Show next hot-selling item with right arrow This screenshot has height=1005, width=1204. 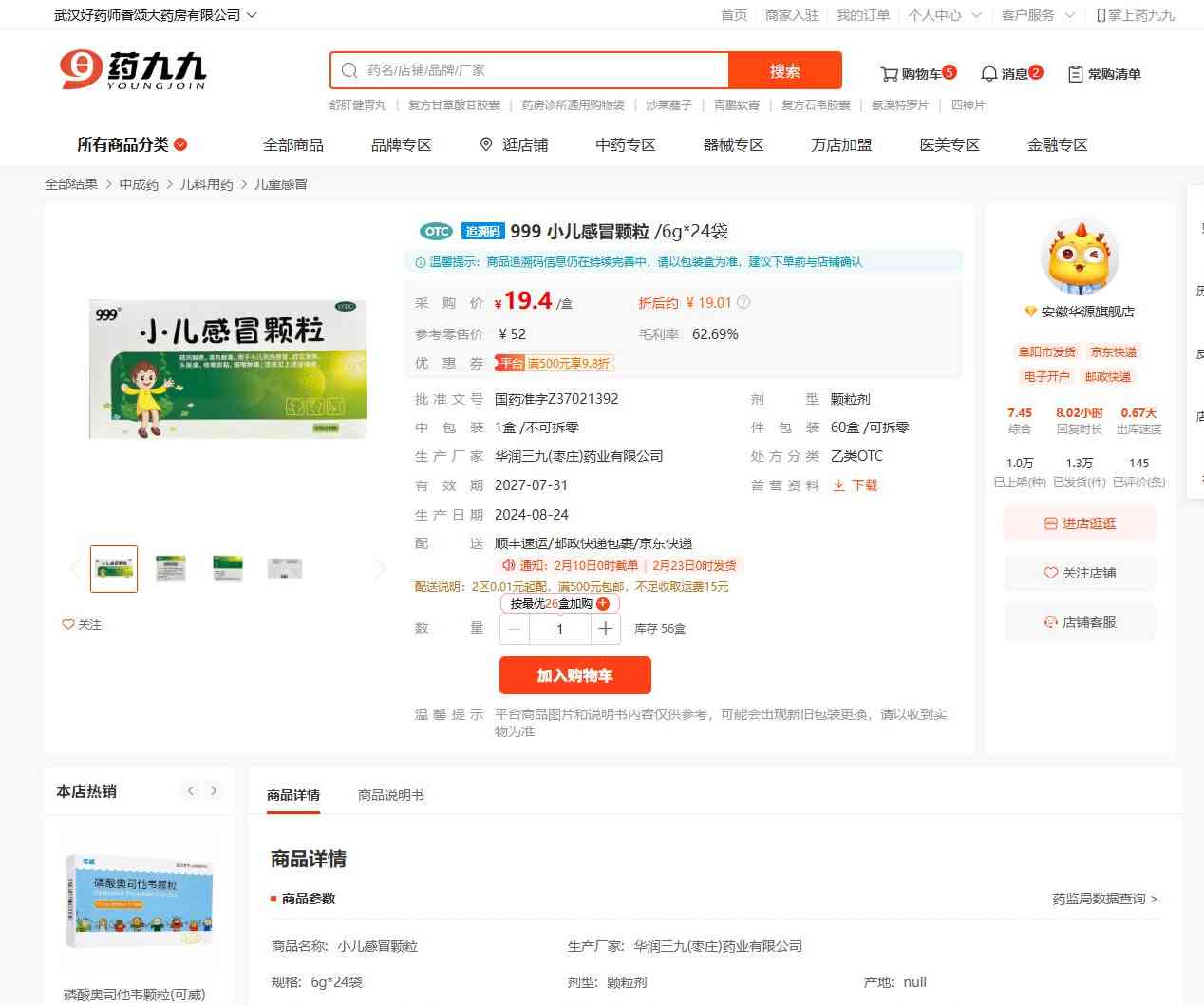tap(214, 791)
